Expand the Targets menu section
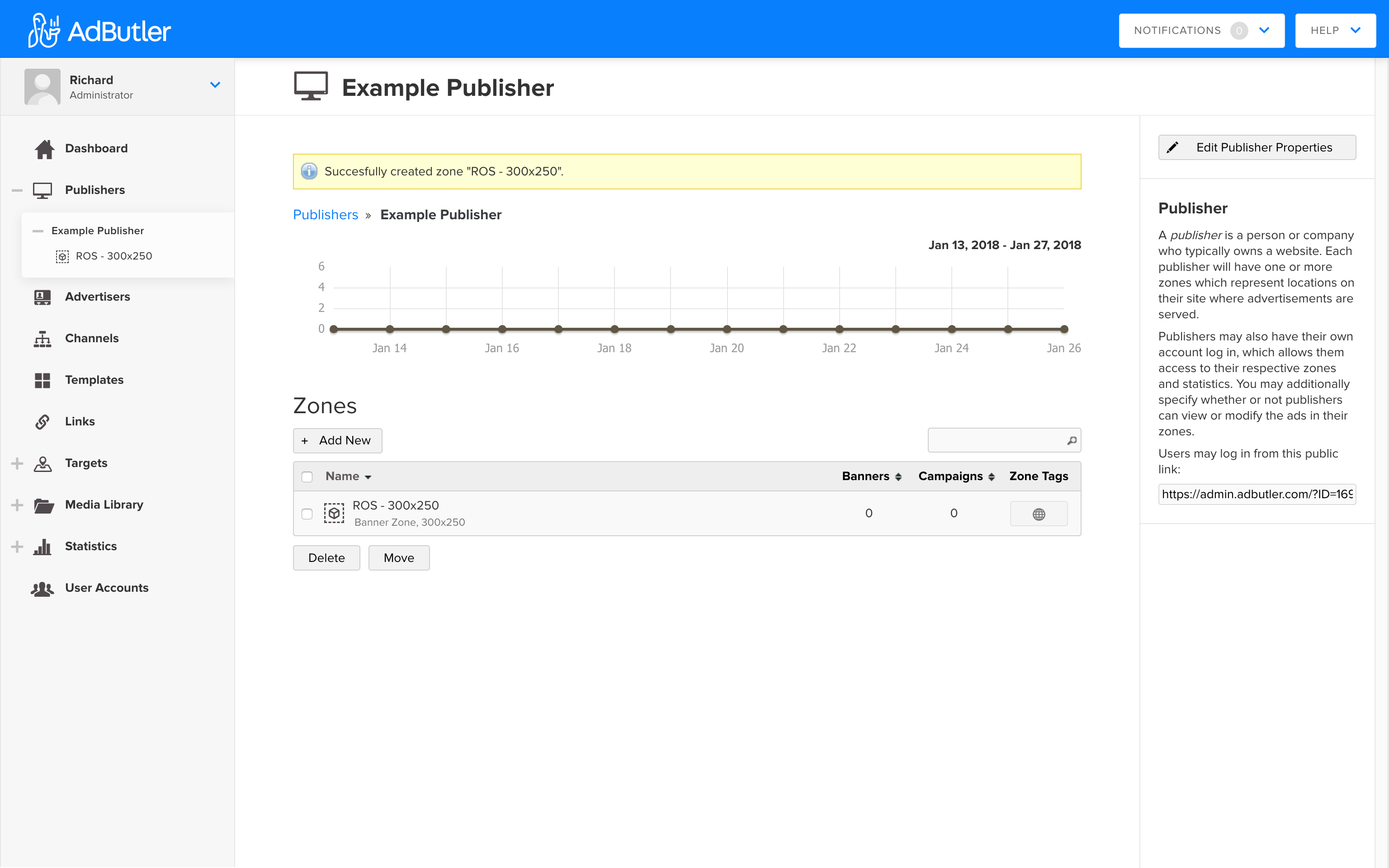The height and width of the screenshot is (868, 1389). [x=17, y=463]
